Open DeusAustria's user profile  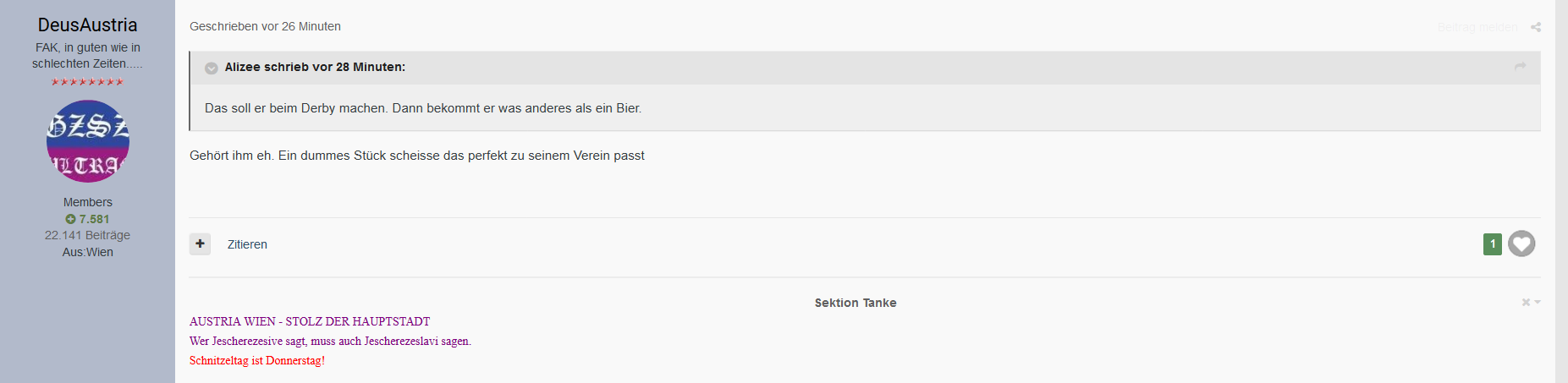[x=87, y=25]
